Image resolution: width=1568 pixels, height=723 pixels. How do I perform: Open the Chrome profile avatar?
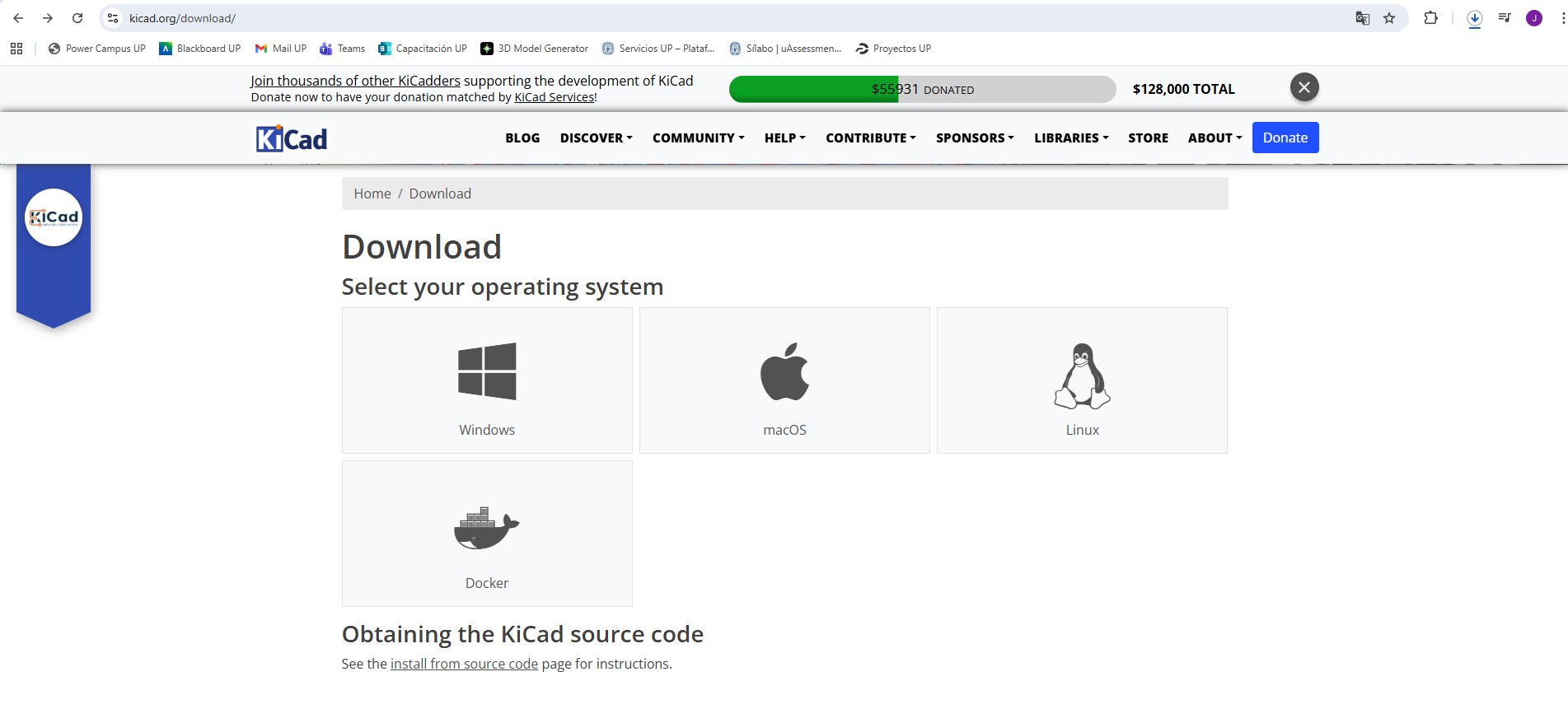1534,18
